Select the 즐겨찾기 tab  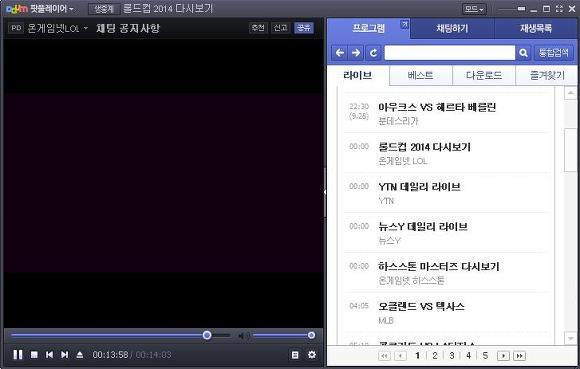tap(547, 75)
